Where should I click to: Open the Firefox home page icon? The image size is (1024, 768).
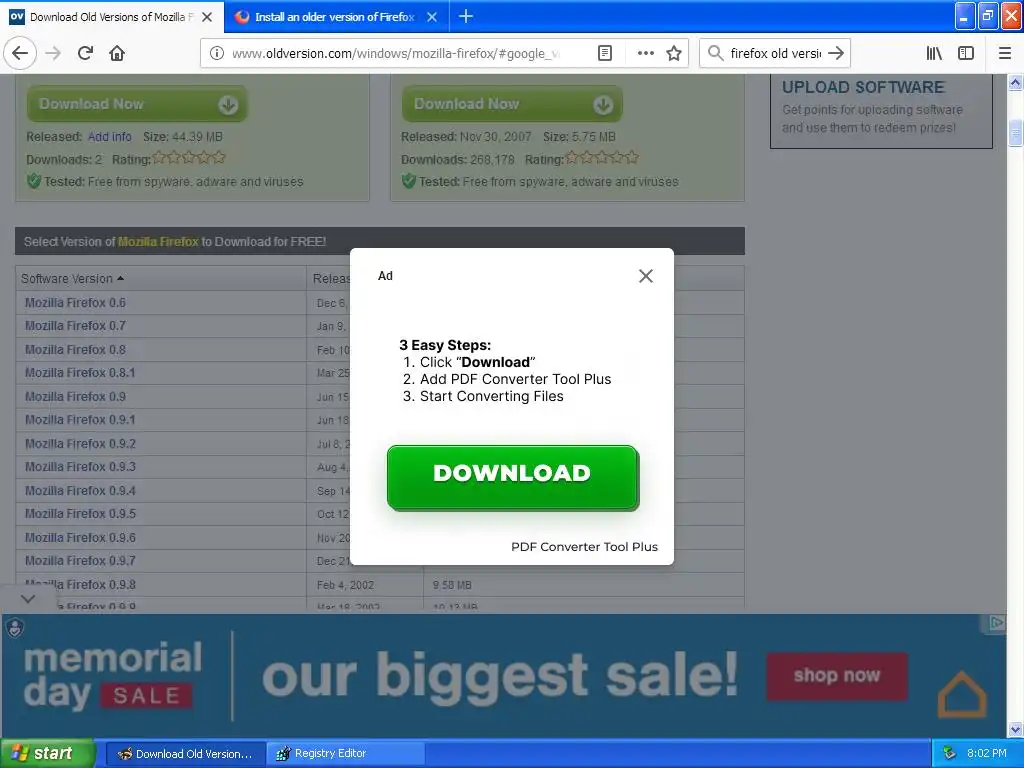117,53
